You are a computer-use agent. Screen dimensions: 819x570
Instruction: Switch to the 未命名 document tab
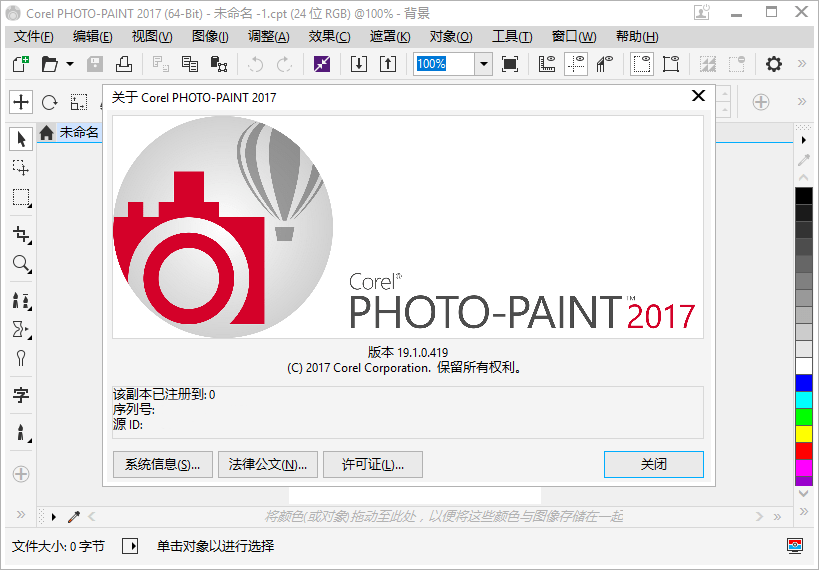[79, 133]
